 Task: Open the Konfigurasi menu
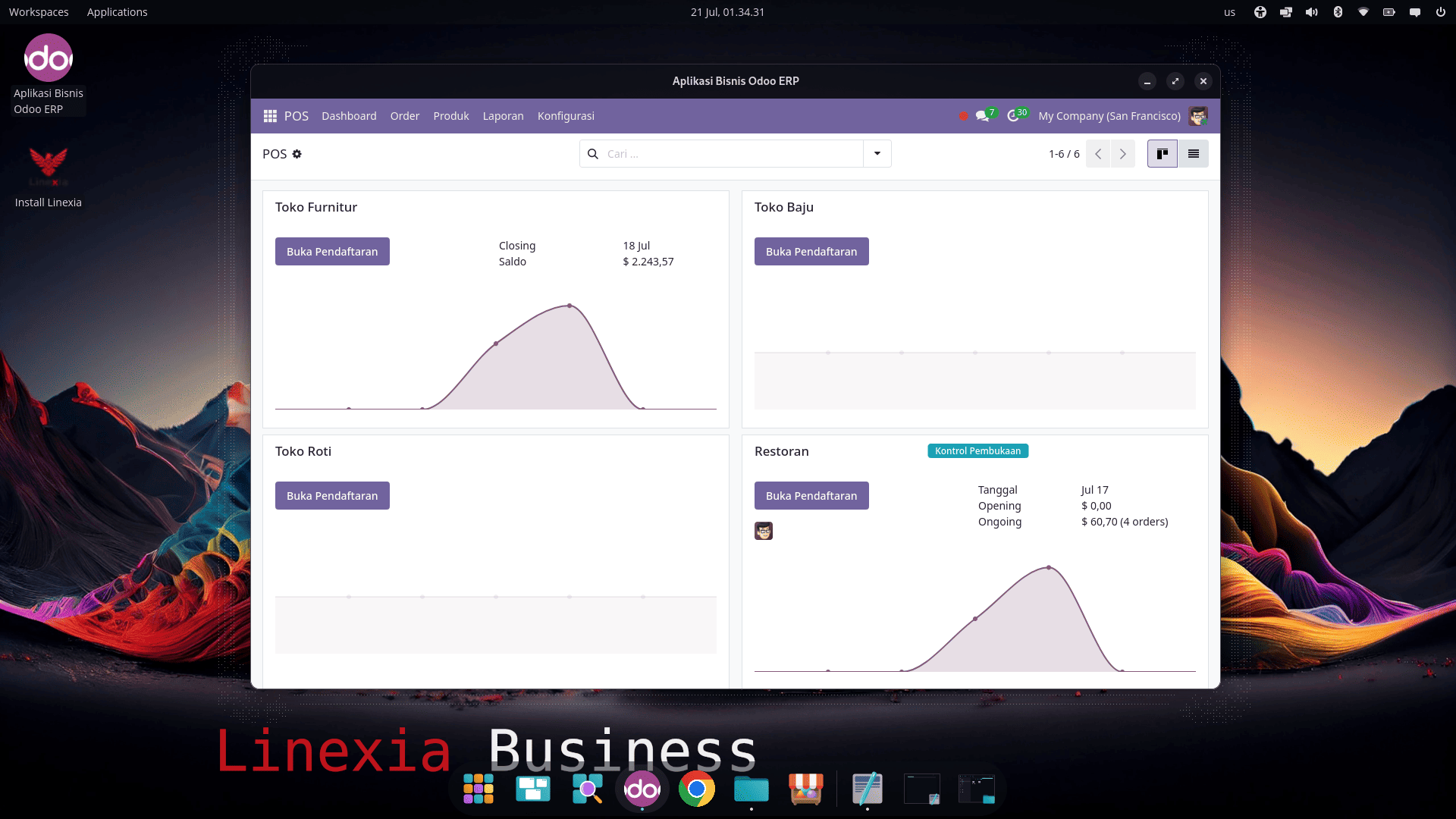566,116
